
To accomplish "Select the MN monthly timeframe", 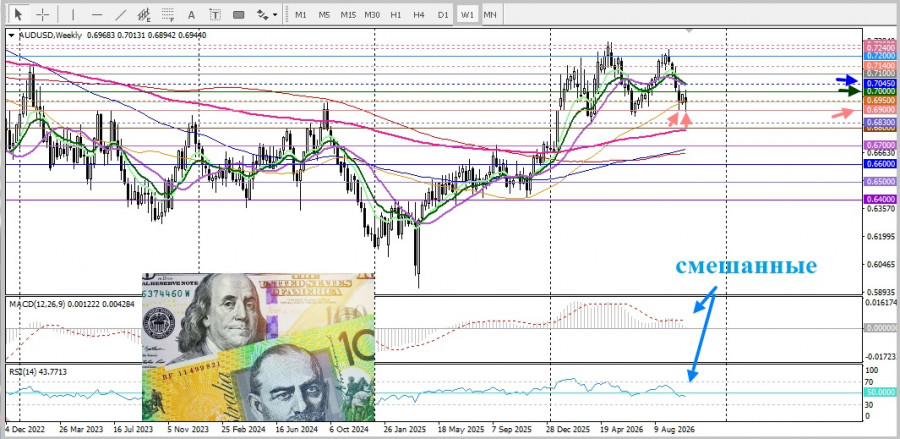I will click(490, 15).
